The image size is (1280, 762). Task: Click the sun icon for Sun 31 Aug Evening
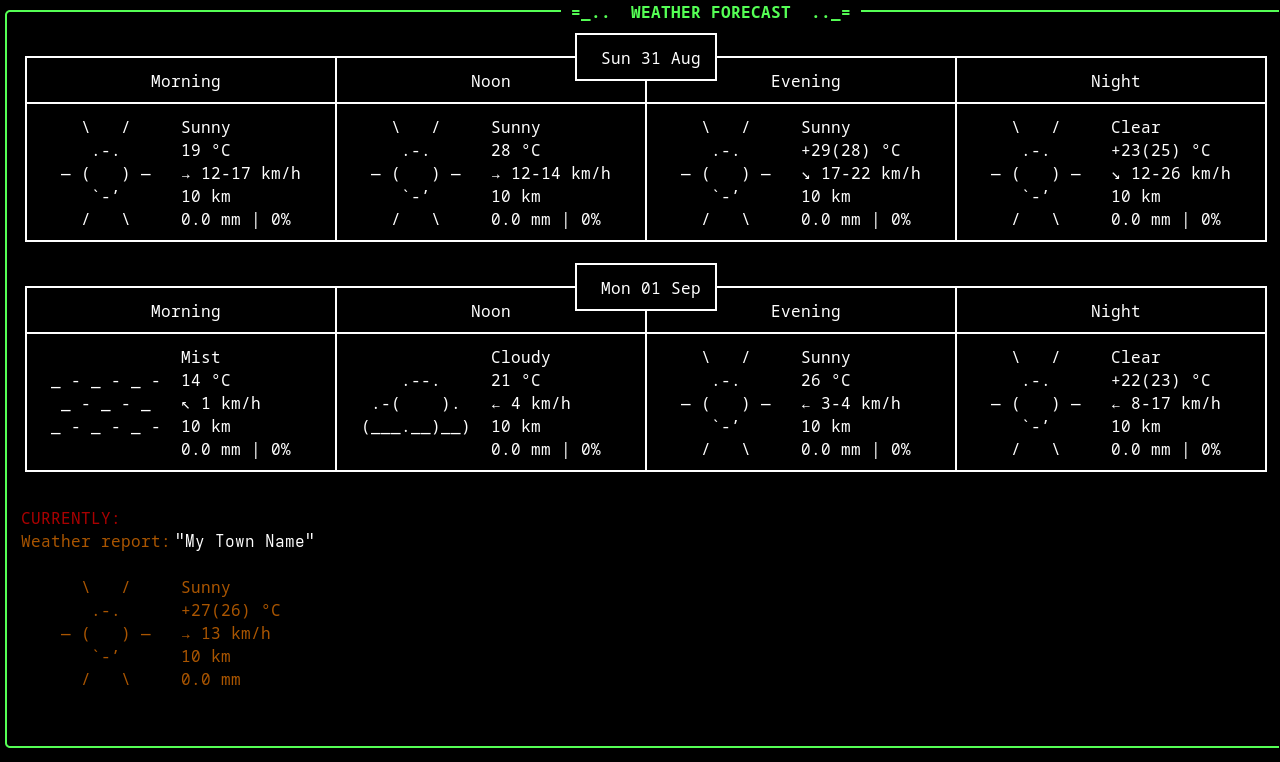726,173
